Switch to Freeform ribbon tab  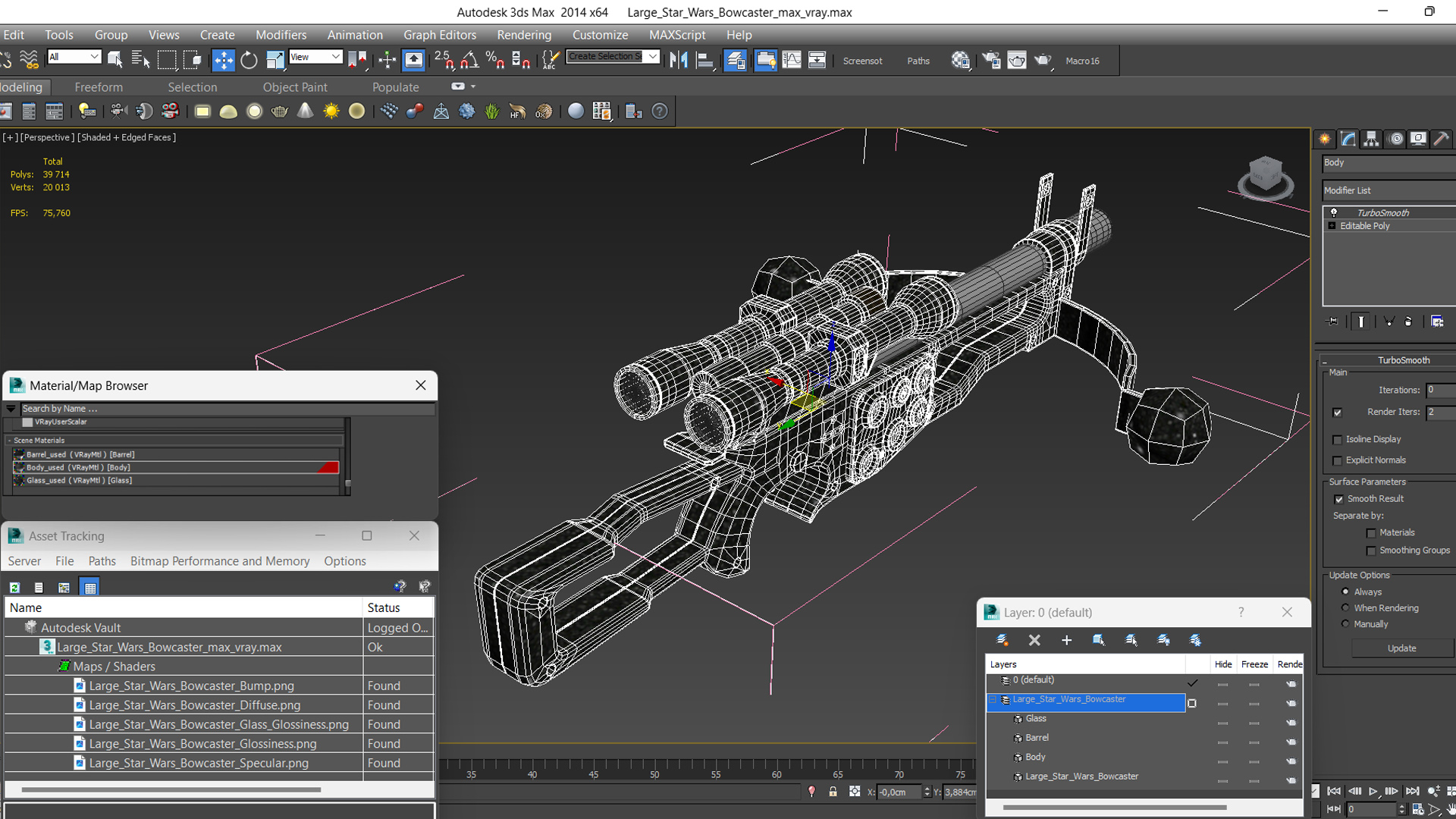pos(99,87)
